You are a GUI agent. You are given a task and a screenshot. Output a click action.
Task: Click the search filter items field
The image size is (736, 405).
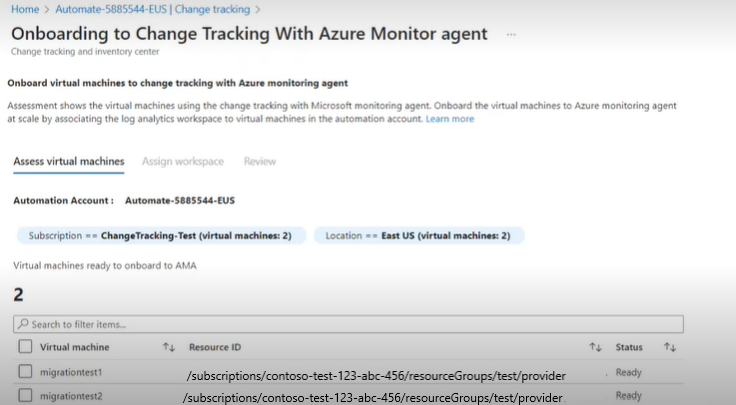click(x=350, y=325)
